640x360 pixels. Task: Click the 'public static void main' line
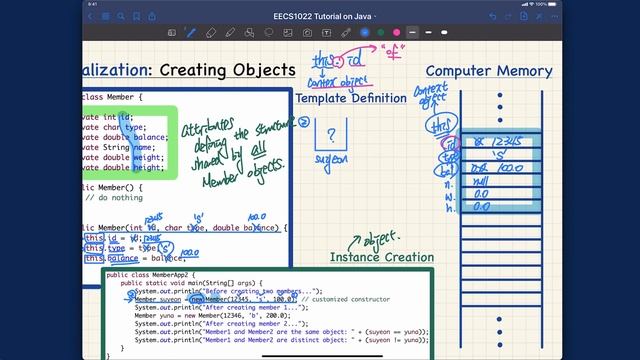coord(191,283)
